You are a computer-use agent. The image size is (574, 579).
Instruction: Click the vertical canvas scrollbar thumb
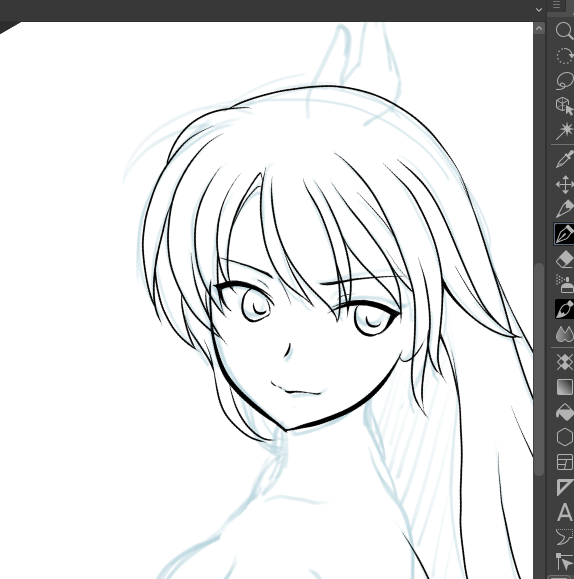pos(539,370)
